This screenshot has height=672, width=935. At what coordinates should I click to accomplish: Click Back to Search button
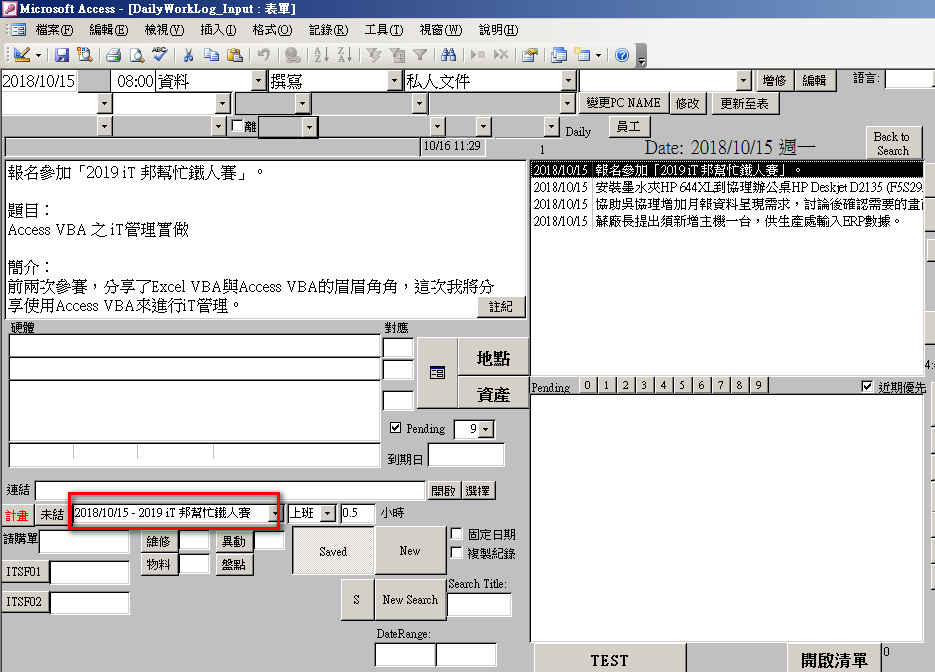[893, 144]
